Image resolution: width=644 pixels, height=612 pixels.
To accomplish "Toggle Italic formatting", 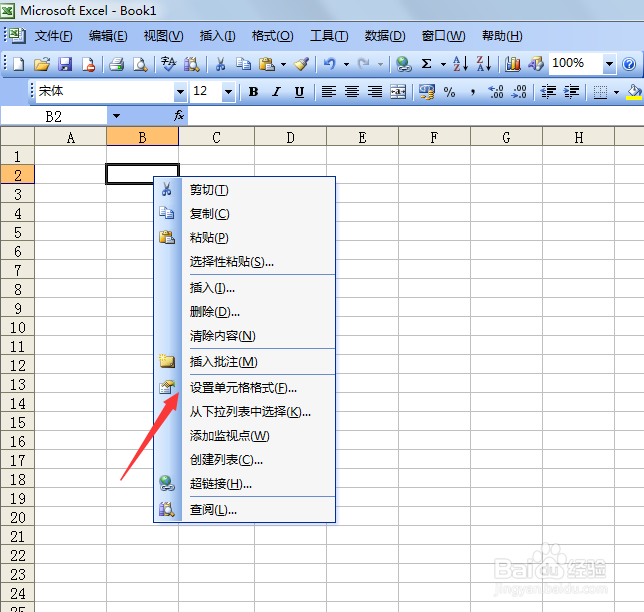I will (x=276, y=92).
